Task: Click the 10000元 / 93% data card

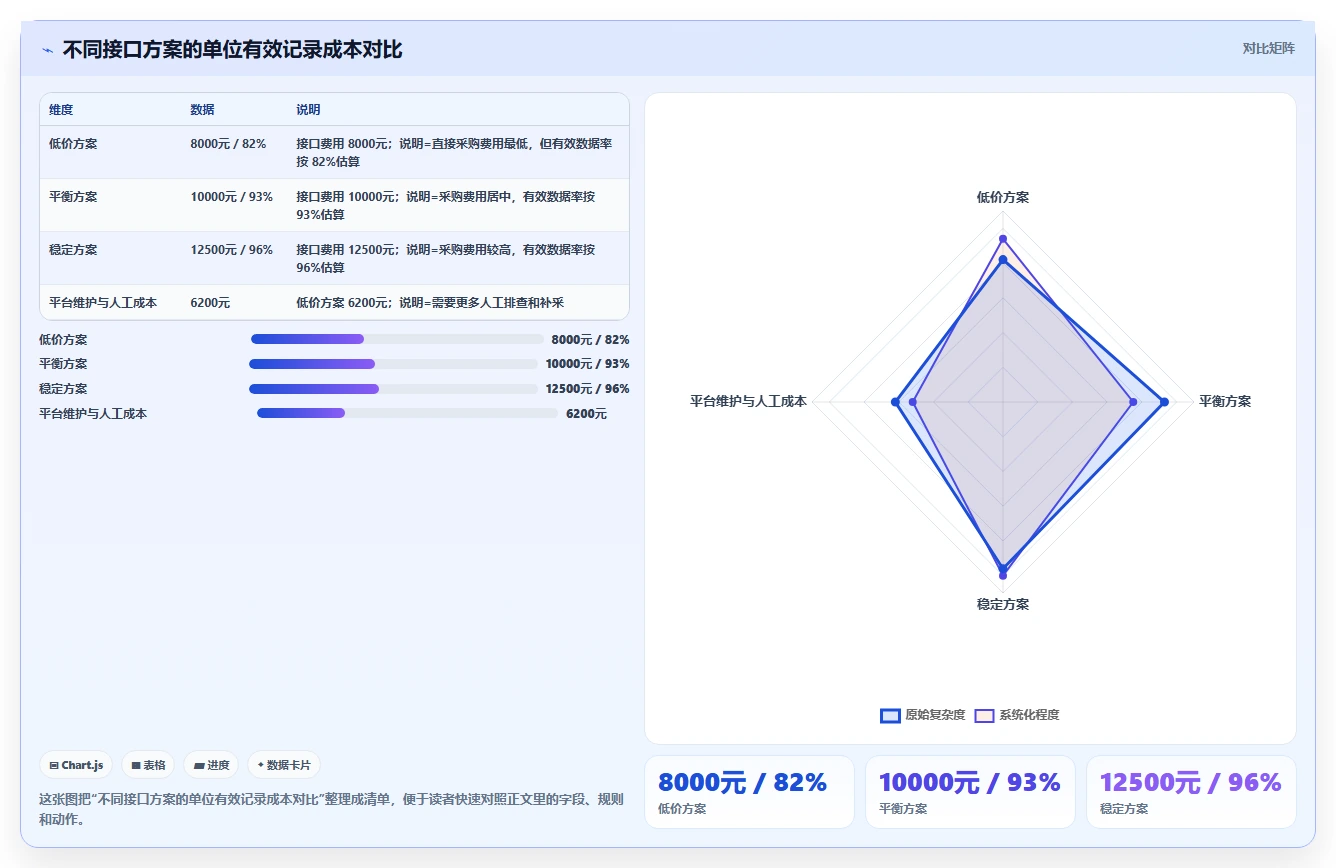Action: pyautogui.click(x=970, y=792)
